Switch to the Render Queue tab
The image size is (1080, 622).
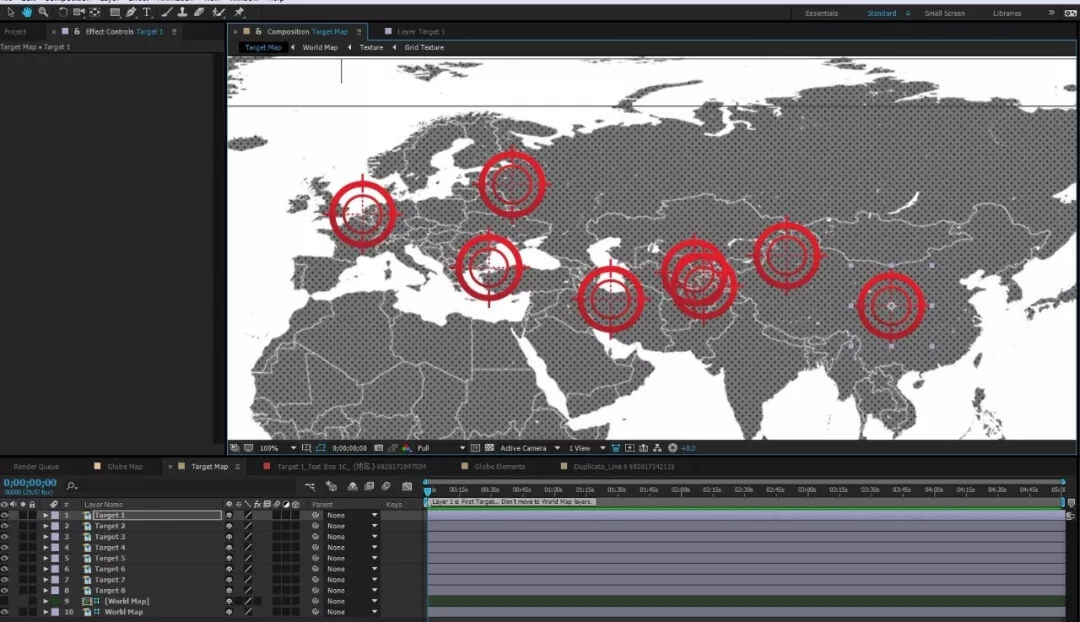36,466
